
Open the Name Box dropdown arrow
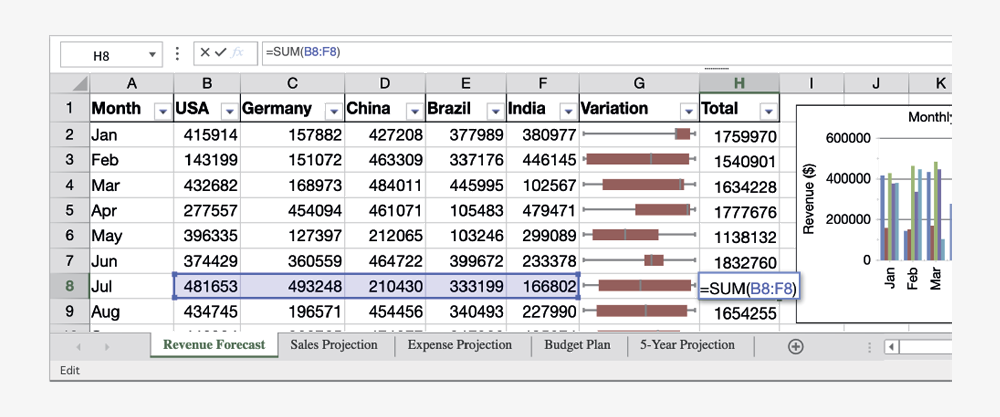pyautogui.click(x=152, y=55)
